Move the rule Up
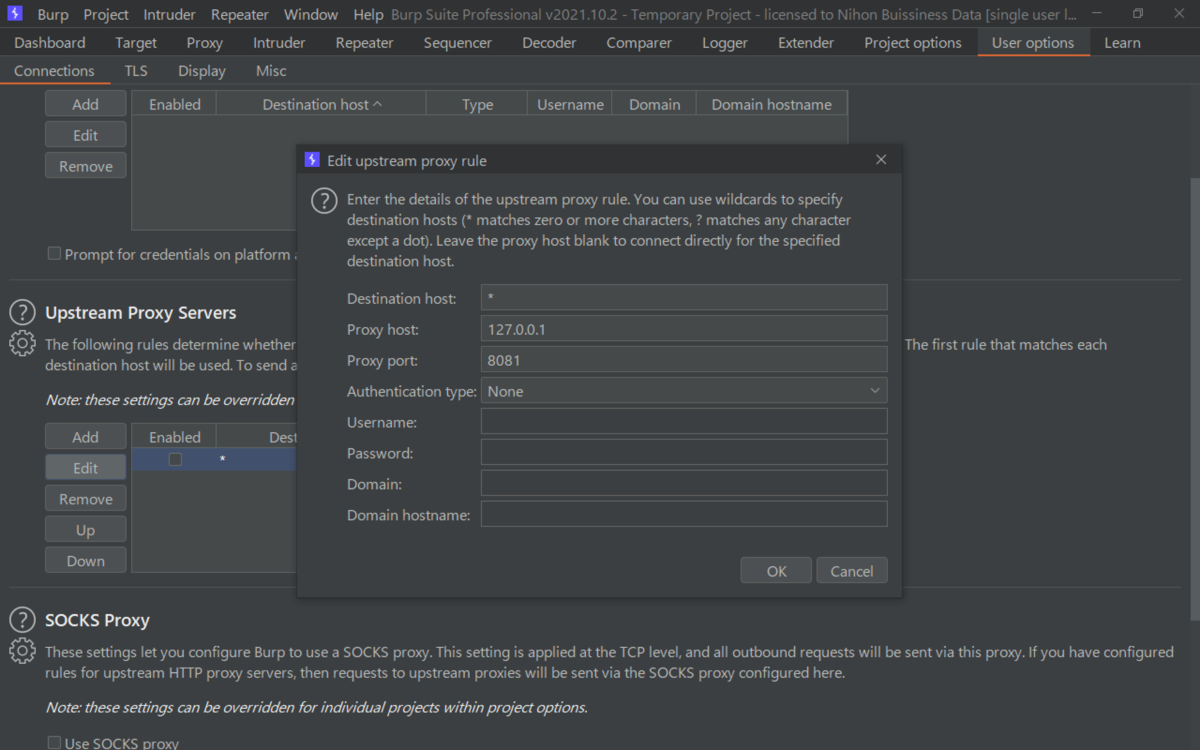Viewport: 1200px width, 750px height. tap(86, 530)
